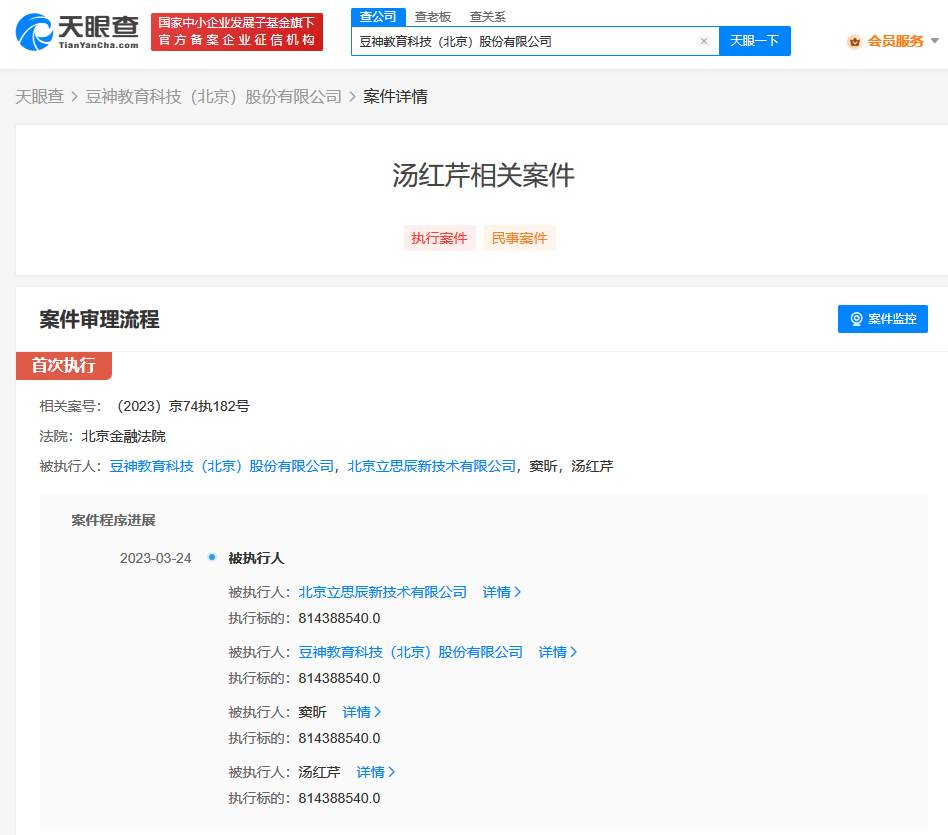Image resolution: width=948 pixels, height=835 pixels.
Task: Select the 民事案件 tag
Action: [519, 238]
